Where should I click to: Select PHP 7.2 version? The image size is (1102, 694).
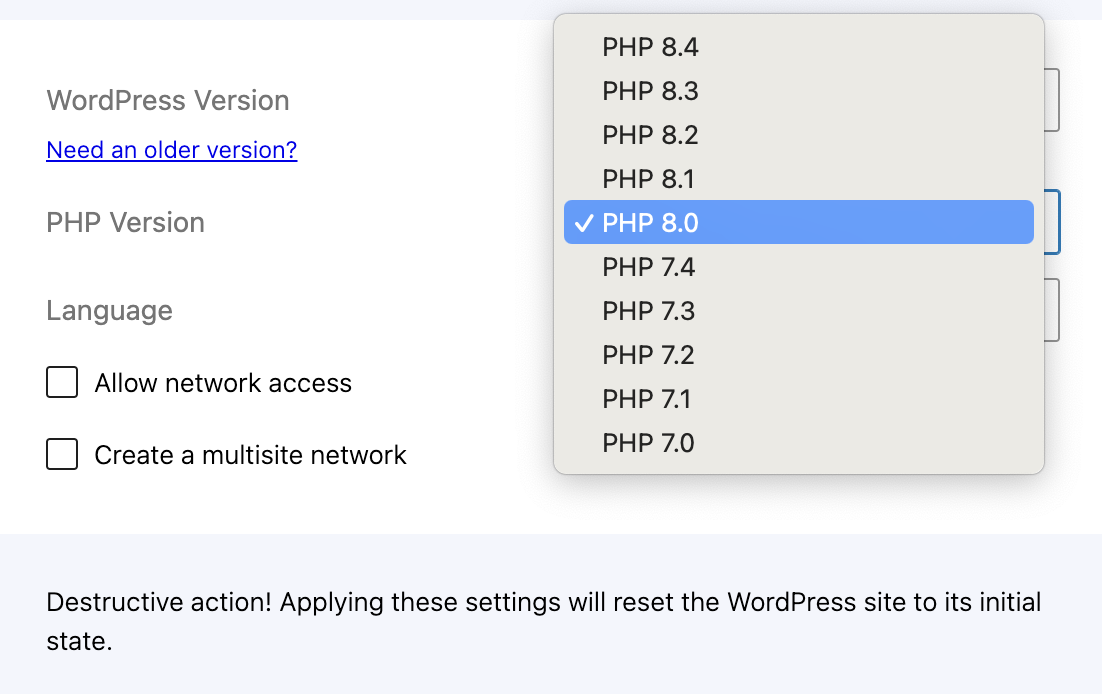click(x=798, y=354)
